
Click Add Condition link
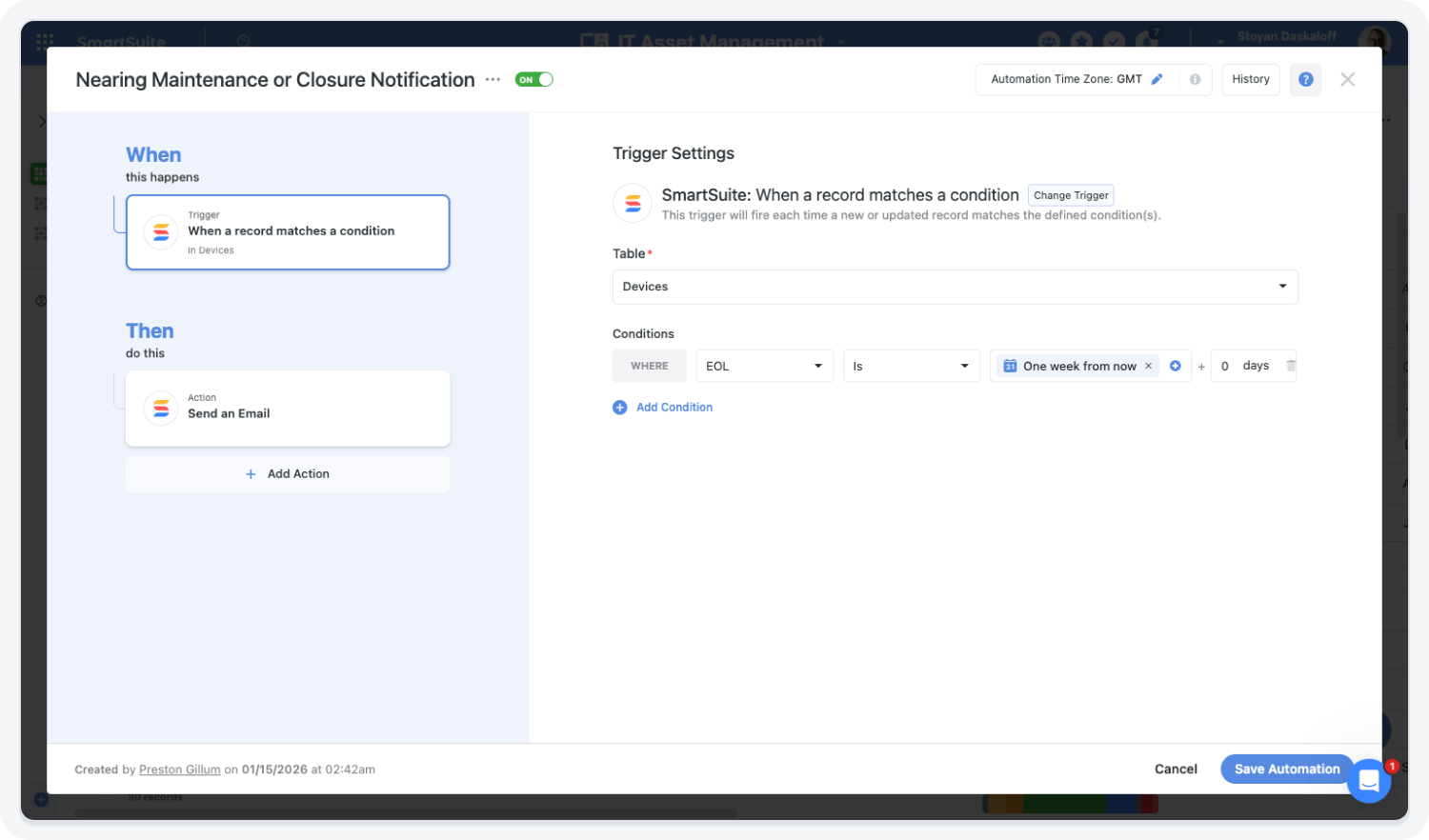pos(663,407)
